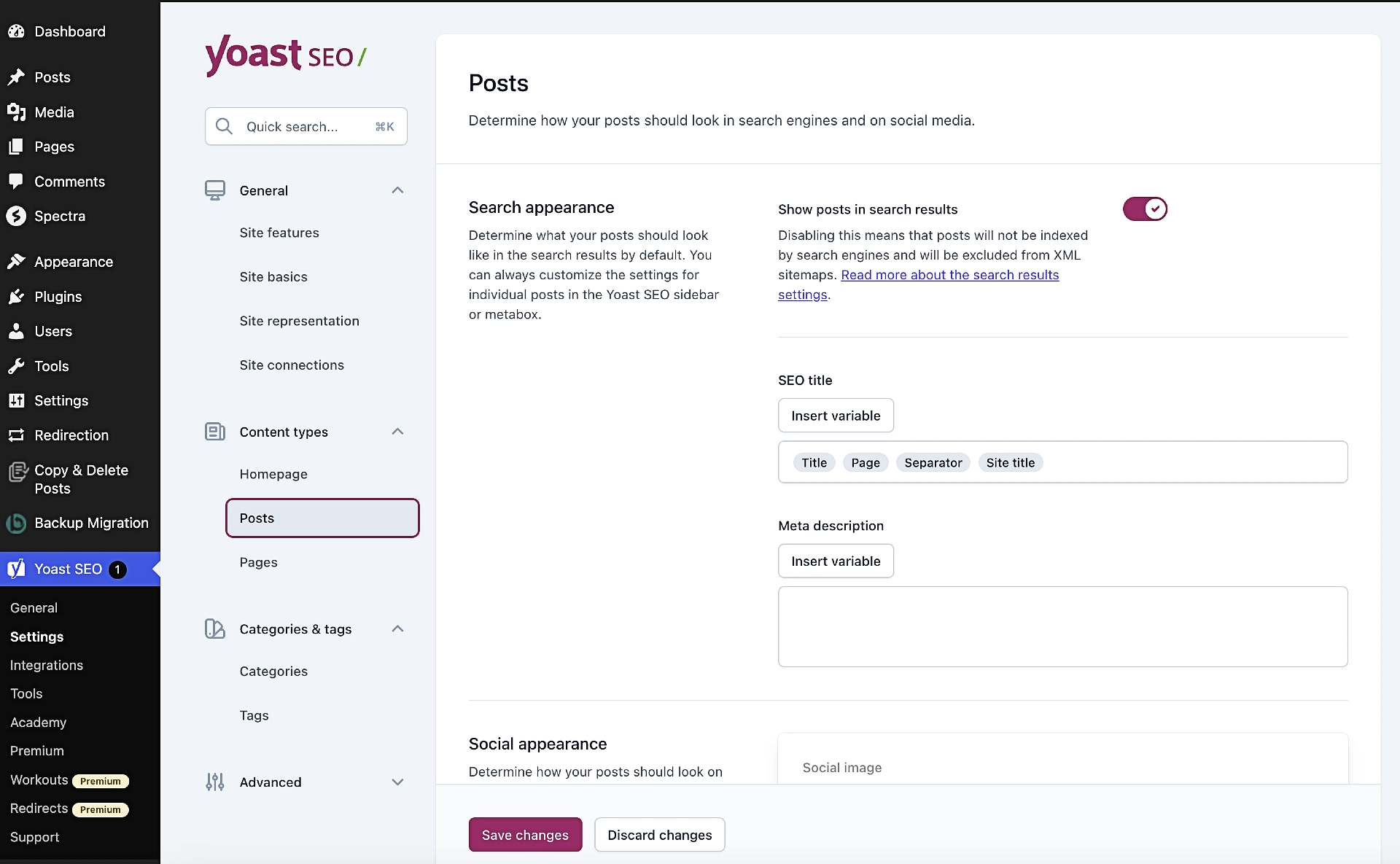
Task: Click the Yoast SEO notification badge
Action: [117, 569]
